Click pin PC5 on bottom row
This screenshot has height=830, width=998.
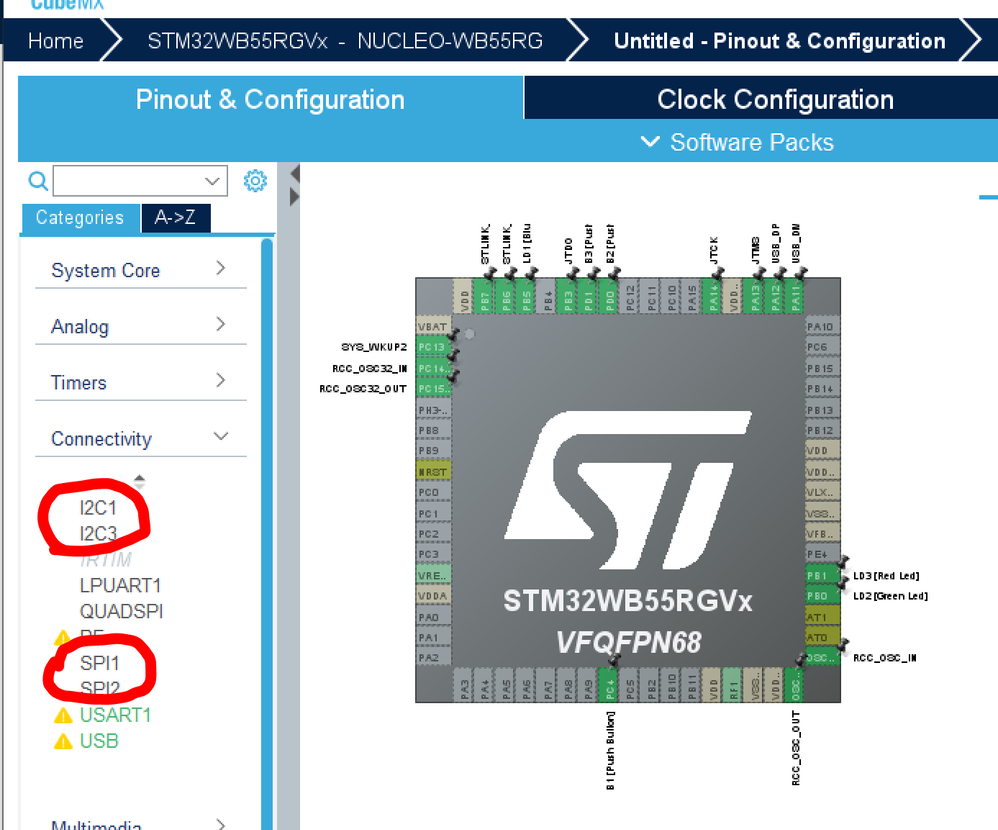click(630, 686)
